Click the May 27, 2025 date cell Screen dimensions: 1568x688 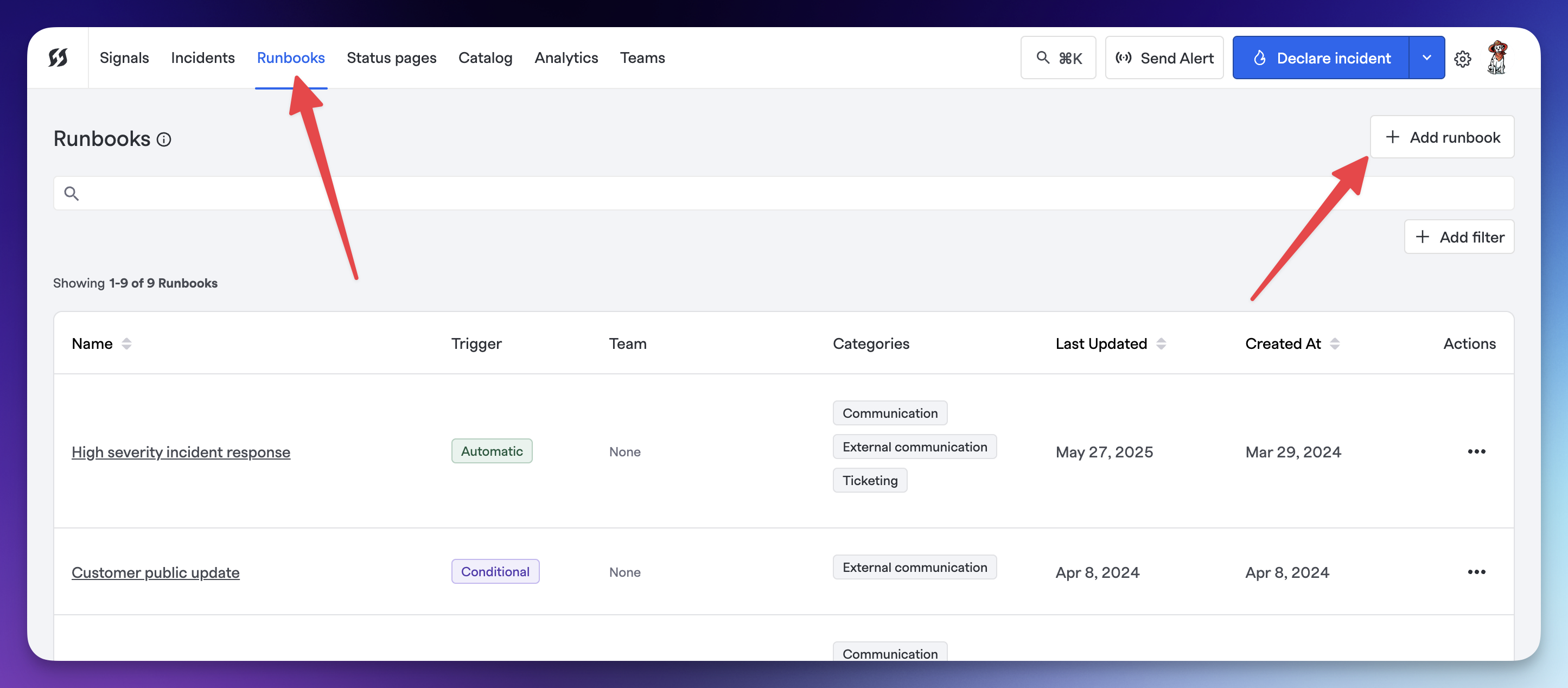point(1104,452)
